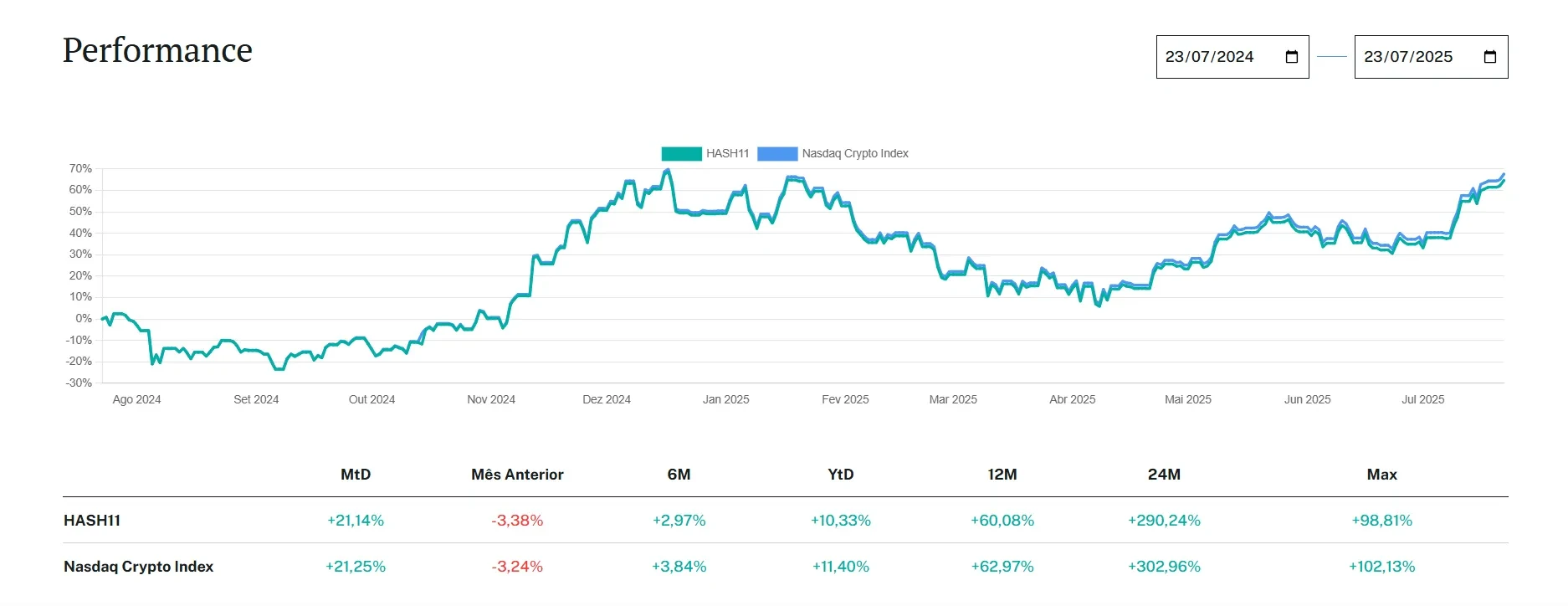The image size is (1568, 606).
Task: Open the calendar picker for end date
Action: click(1489, 57)
